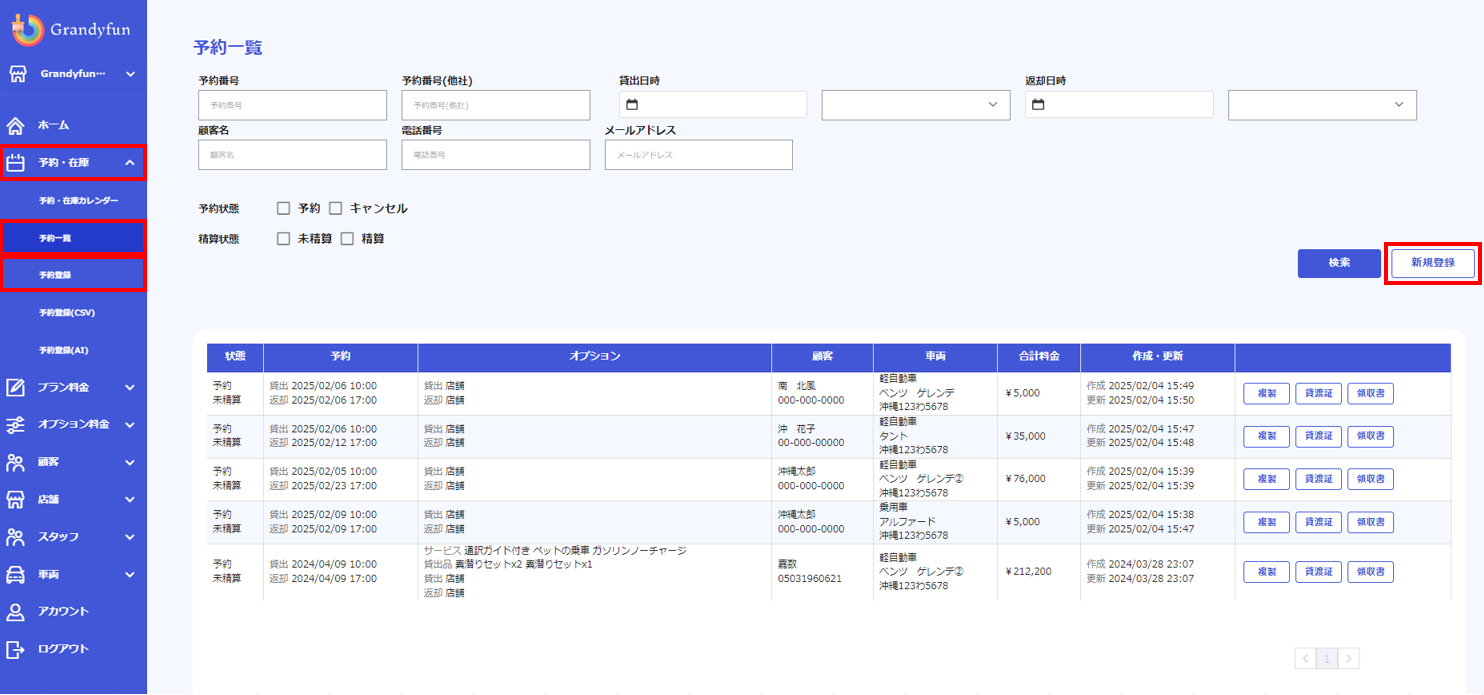Click 貸渡証 for 嘉数 reservation
This screenshot has height=695, width=1484.
click(1318, 572)
